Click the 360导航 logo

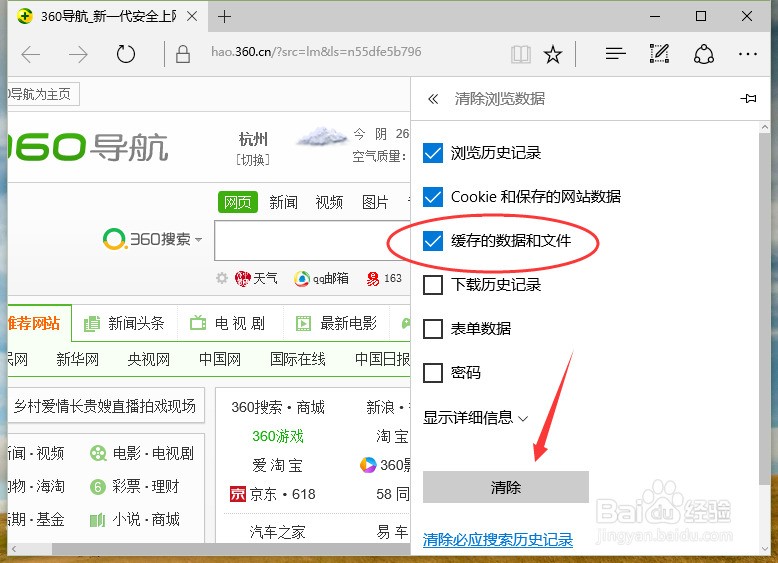88,147
